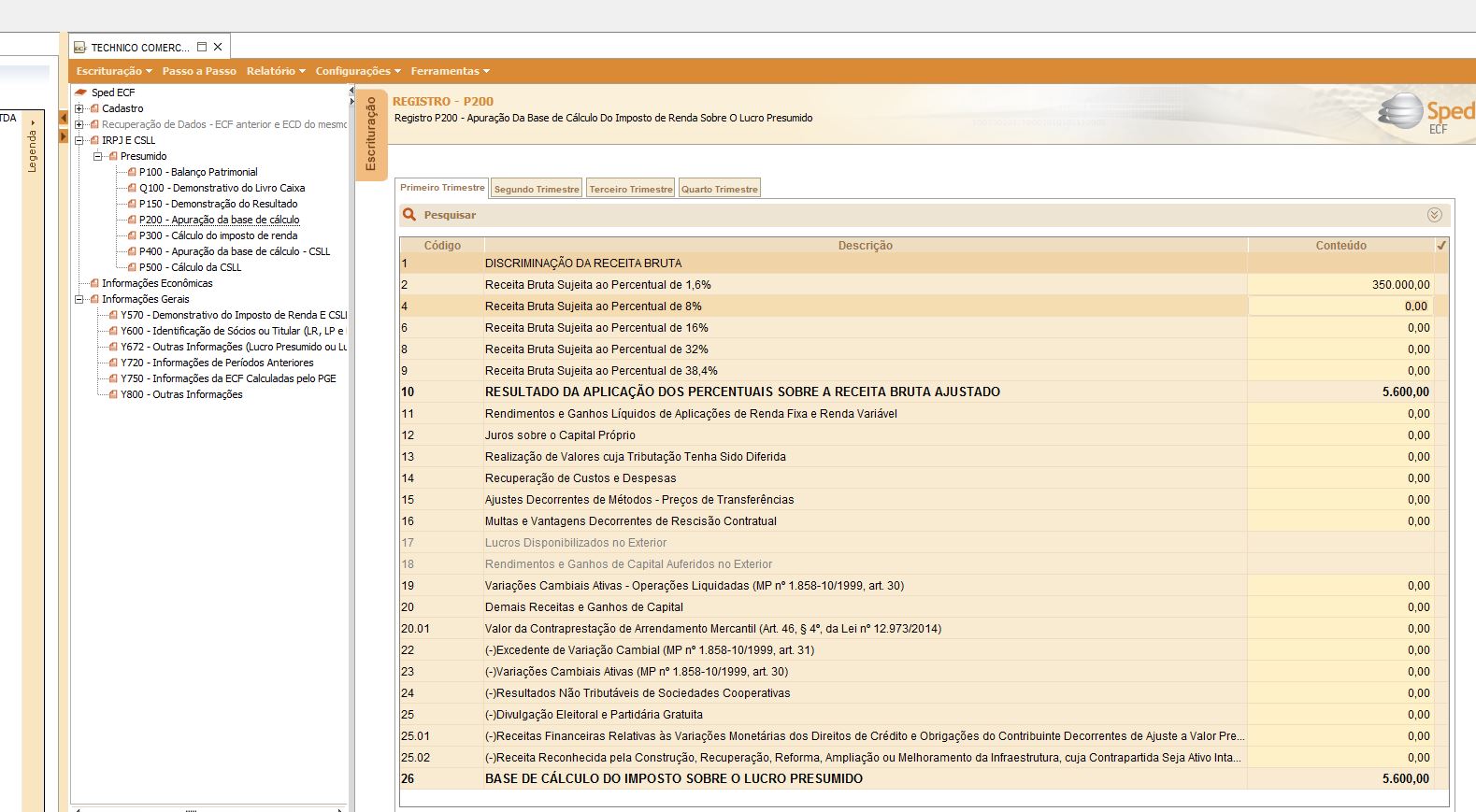Switch to Quarto Trimestre tab
The image size is (1476, 812).
720,189
